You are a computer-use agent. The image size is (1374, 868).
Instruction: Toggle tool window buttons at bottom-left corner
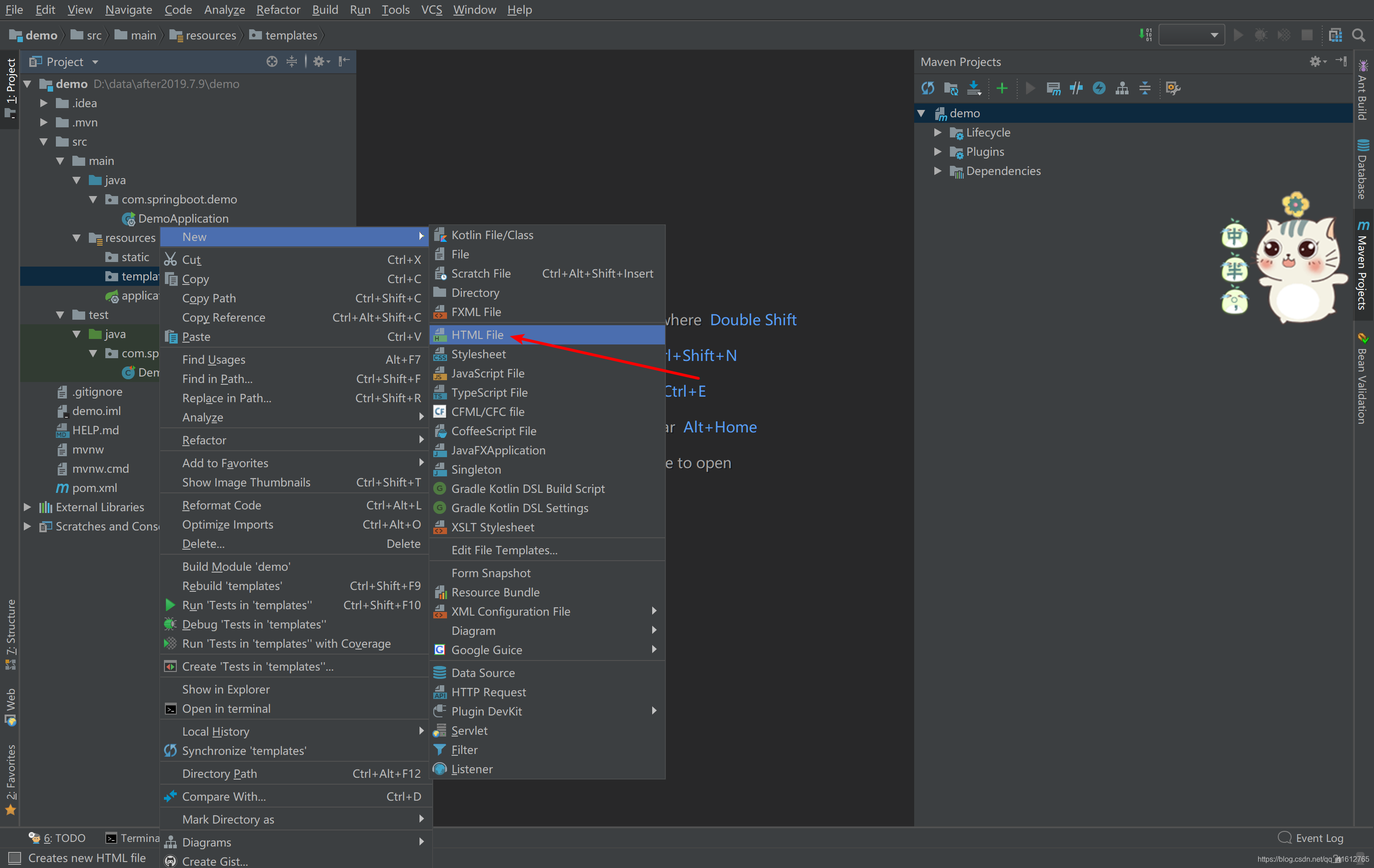click(x=14, y=858)
